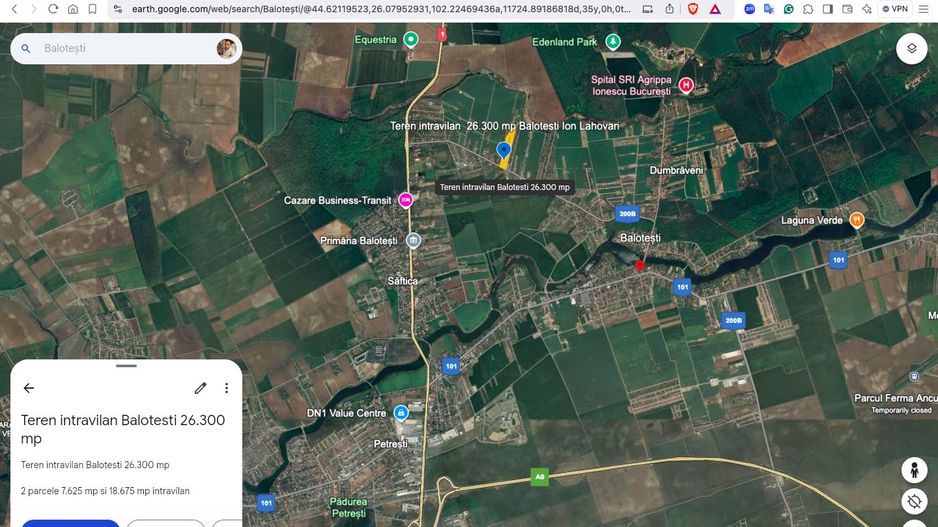The width and height of the screenshot is (938, 527).
Task: Click the panel title Teren intravilan Balotesti
Action: click(123, 429)
